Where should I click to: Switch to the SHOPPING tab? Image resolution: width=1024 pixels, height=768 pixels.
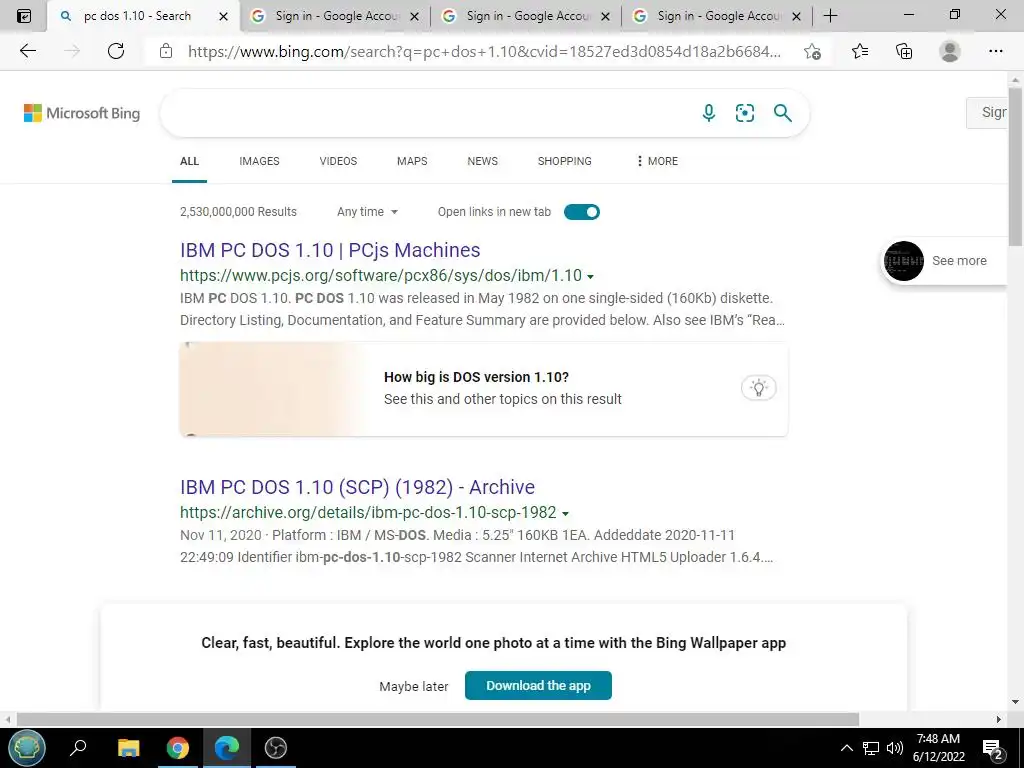(x=565, y=161)
